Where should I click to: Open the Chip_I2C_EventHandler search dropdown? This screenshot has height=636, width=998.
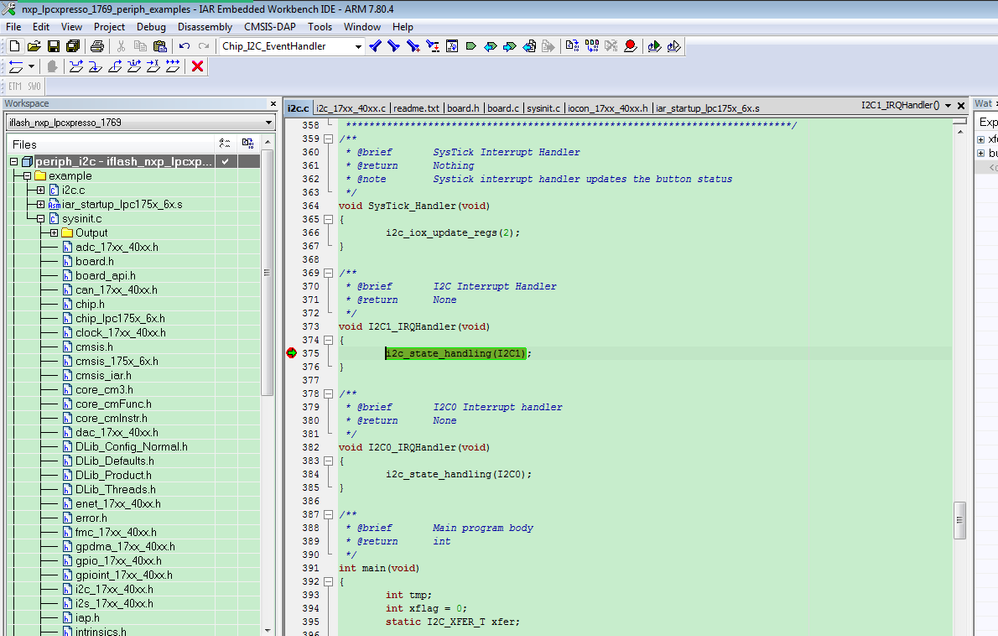pyautogui.click(x=358, y=46)
